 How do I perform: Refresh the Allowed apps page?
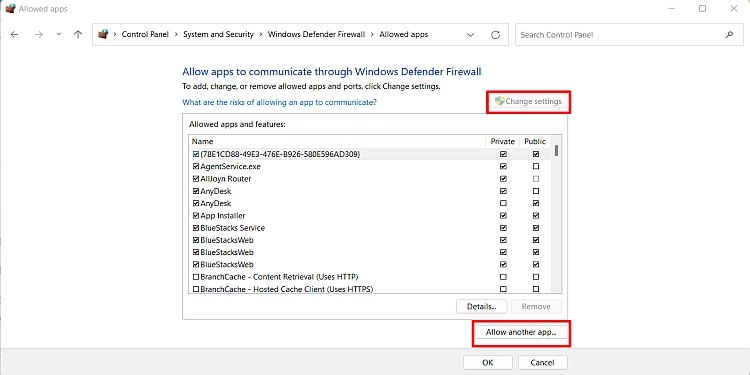tap(496, 35)
